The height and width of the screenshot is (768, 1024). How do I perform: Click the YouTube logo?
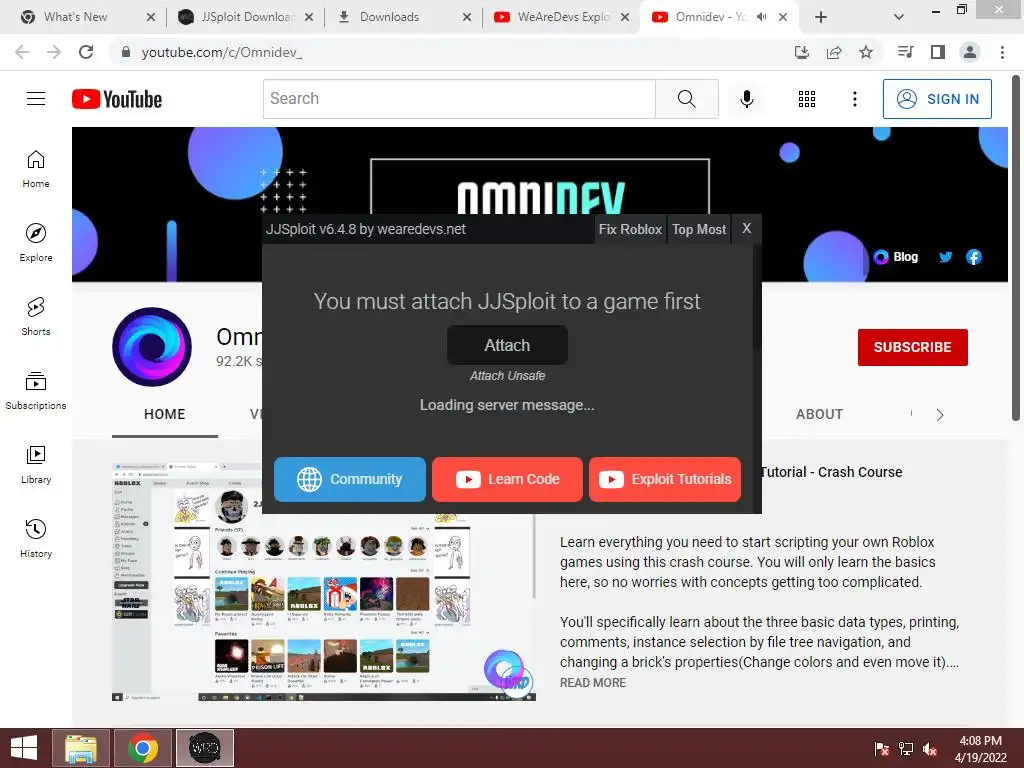click(x=117, y=99)
